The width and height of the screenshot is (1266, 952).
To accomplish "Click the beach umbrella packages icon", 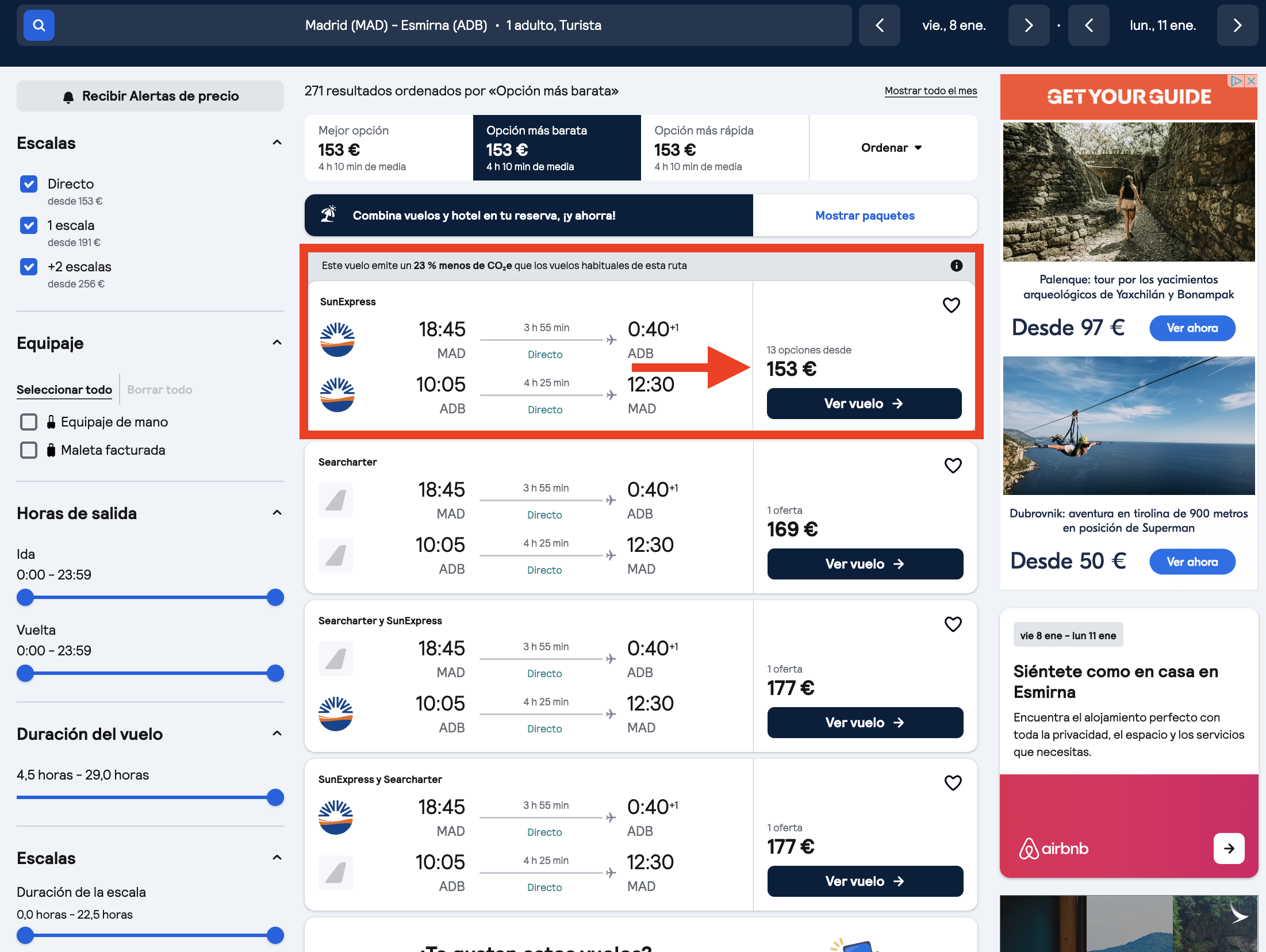I will pyautogui.click(x=329, y=214).
